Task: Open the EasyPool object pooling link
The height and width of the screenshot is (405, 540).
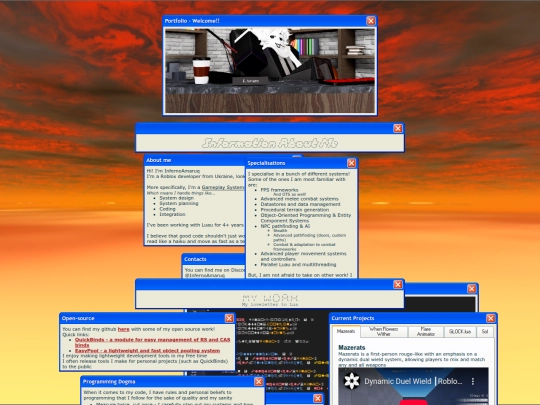Action: (x=147, y=351)
